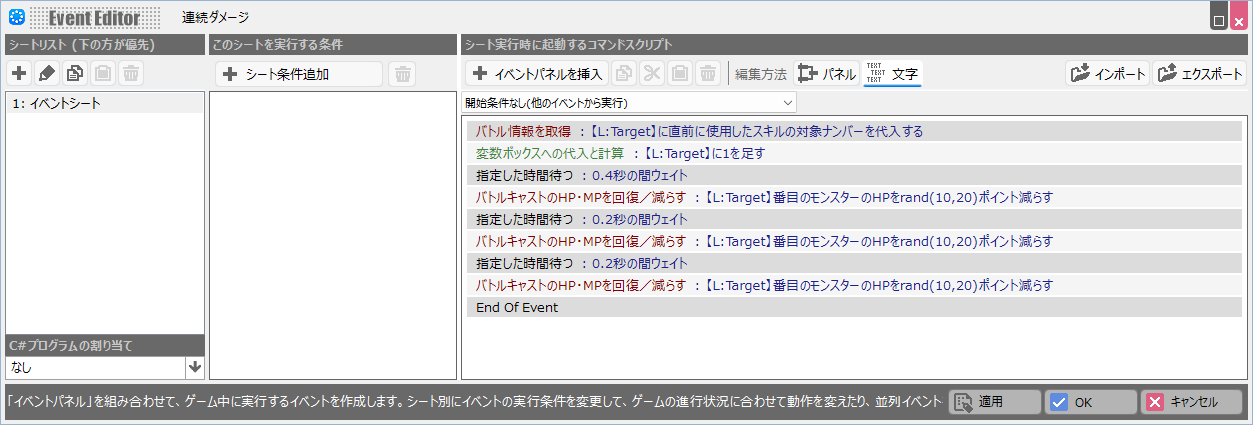Switch editing mode to 文字
Viewport: 1253px width, 425px height.
click(x=892, y=74)
